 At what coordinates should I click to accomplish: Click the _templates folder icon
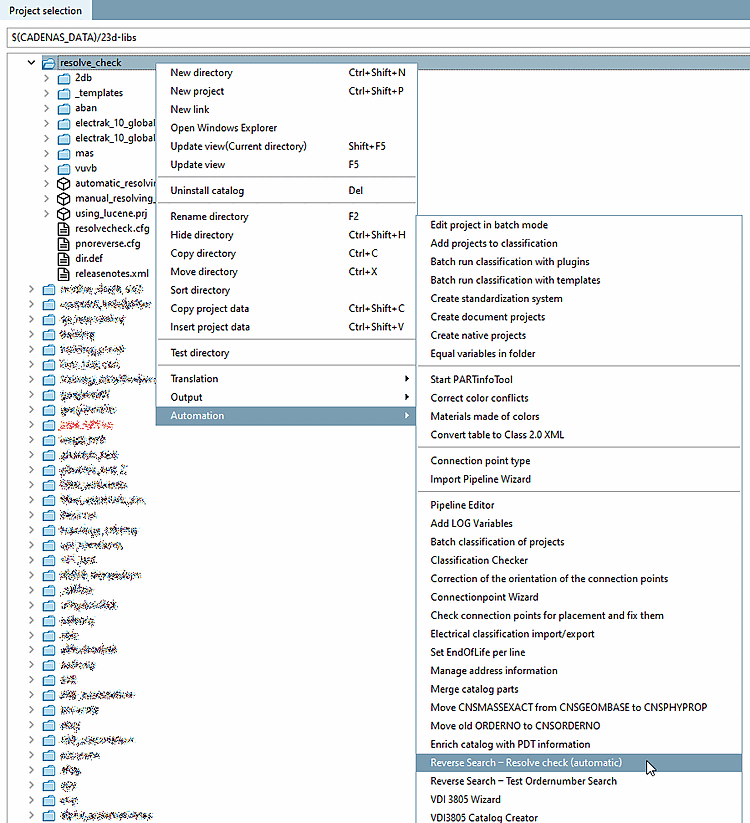tap(64, 93)
